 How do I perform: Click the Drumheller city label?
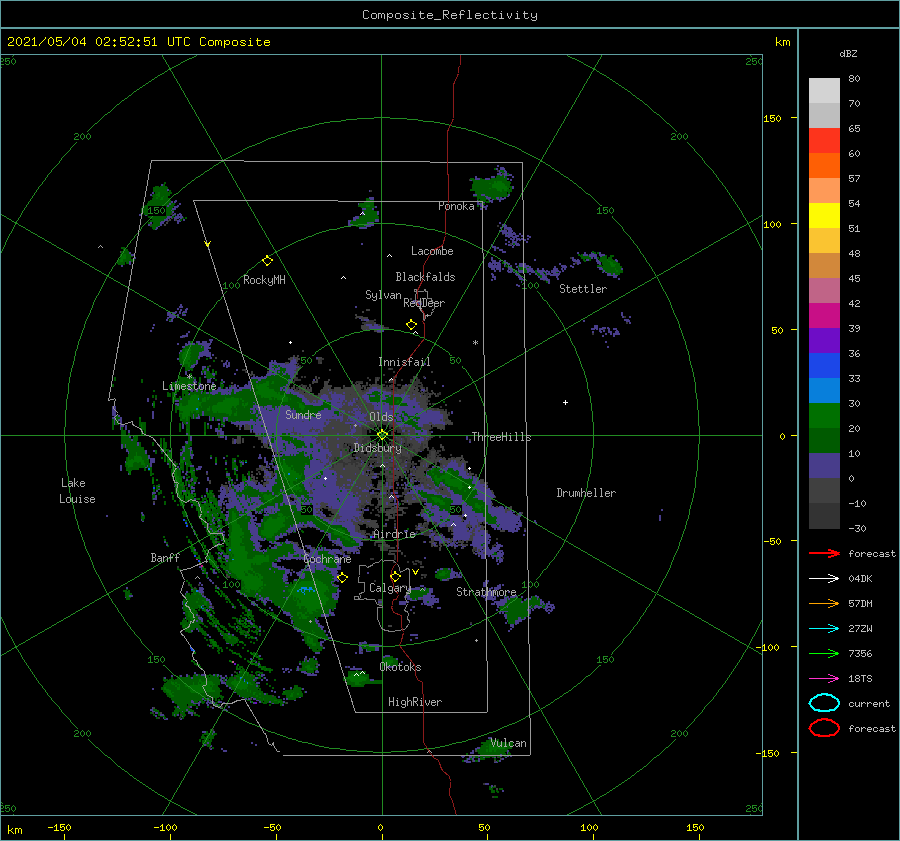[x=586, y=493]
